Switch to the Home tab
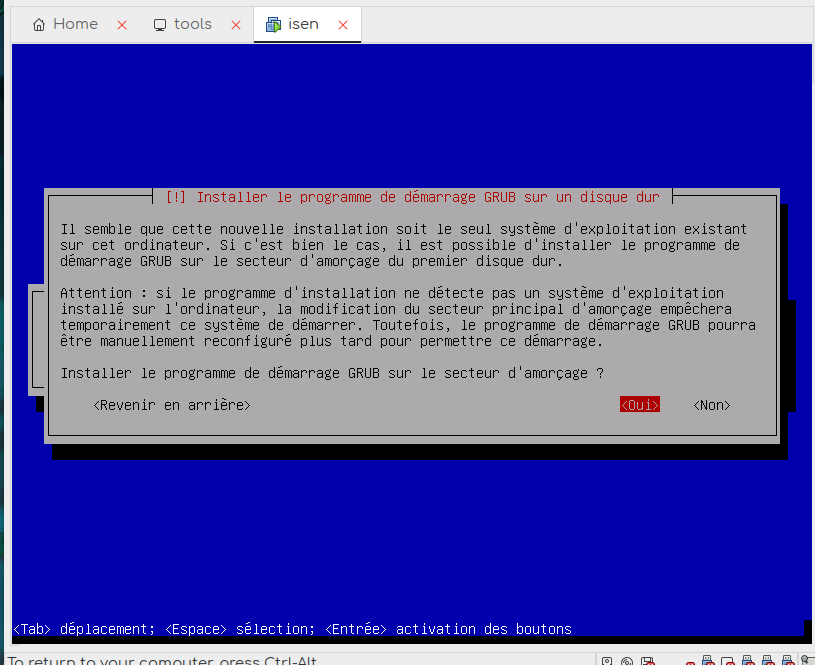This screenshot has width=815, height=665. pyautogui.click(x=75, y=25)
